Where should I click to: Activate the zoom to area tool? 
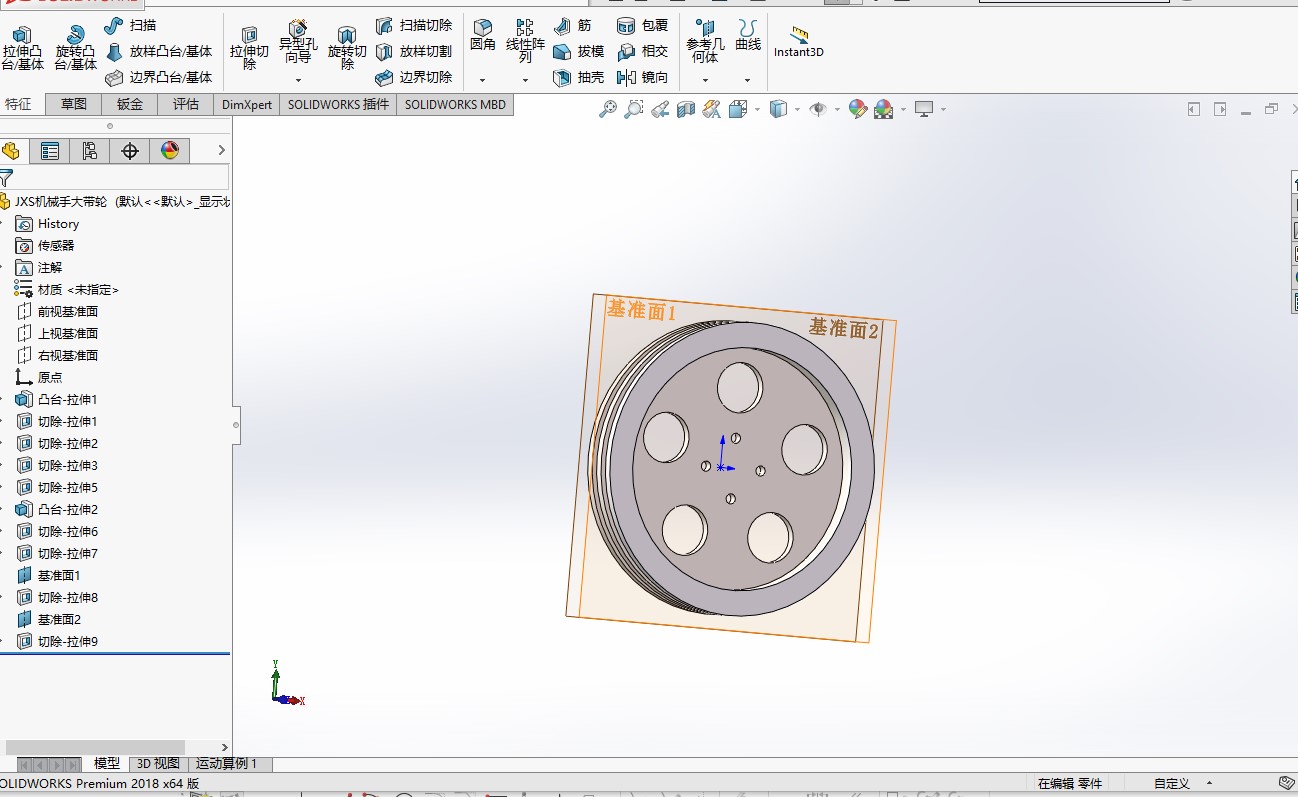pos(634,110)
